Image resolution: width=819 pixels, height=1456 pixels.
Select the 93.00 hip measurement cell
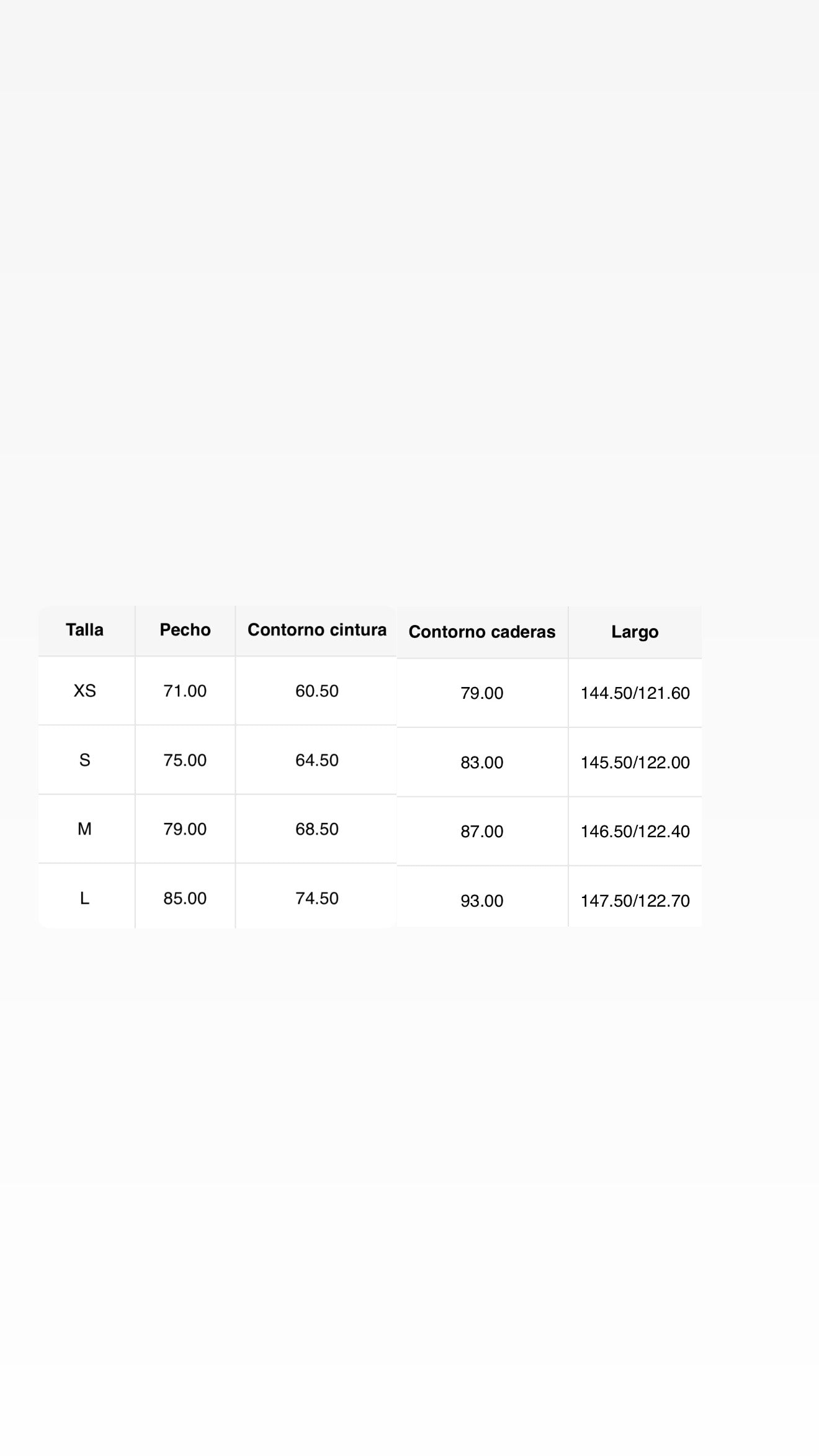pyautogui.click(x=482, y=901)
